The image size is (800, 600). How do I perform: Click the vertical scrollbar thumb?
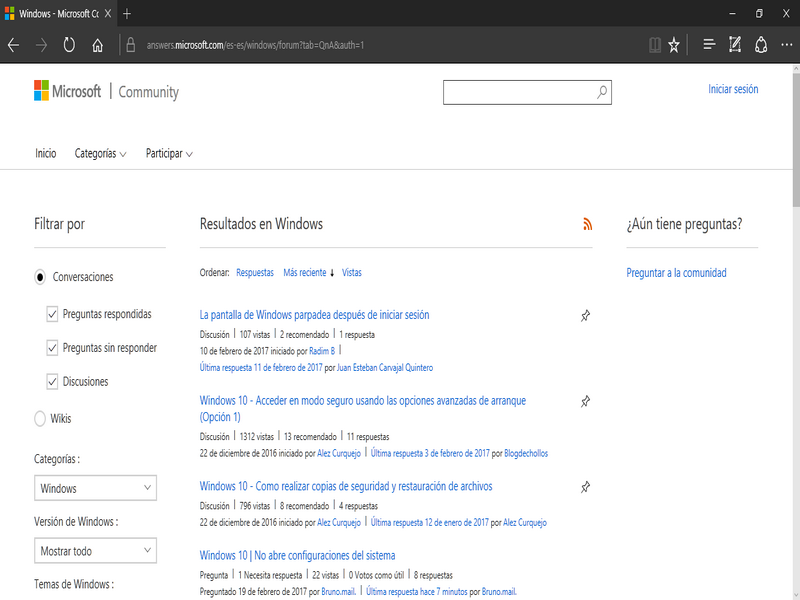pyautogui.click(x=796, y=140)
